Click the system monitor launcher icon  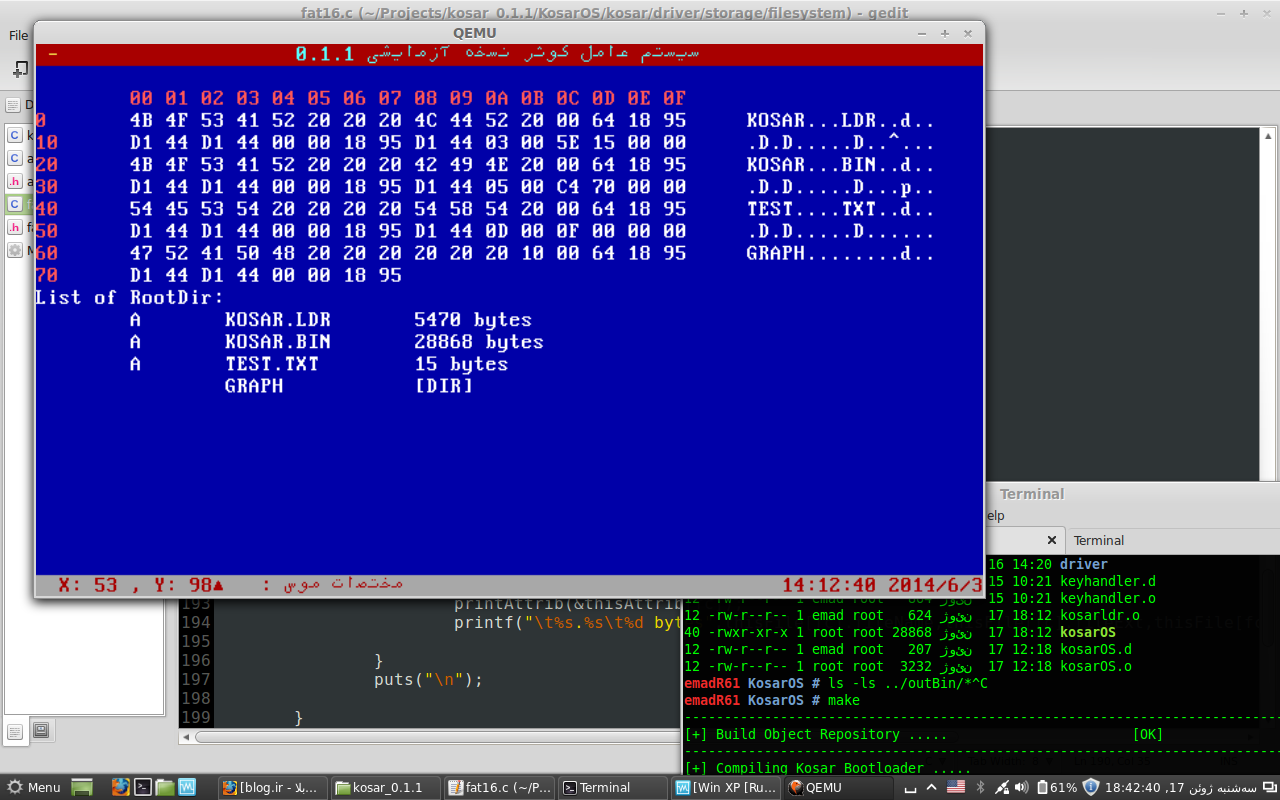pyautogui.click(x=187, y=787)
